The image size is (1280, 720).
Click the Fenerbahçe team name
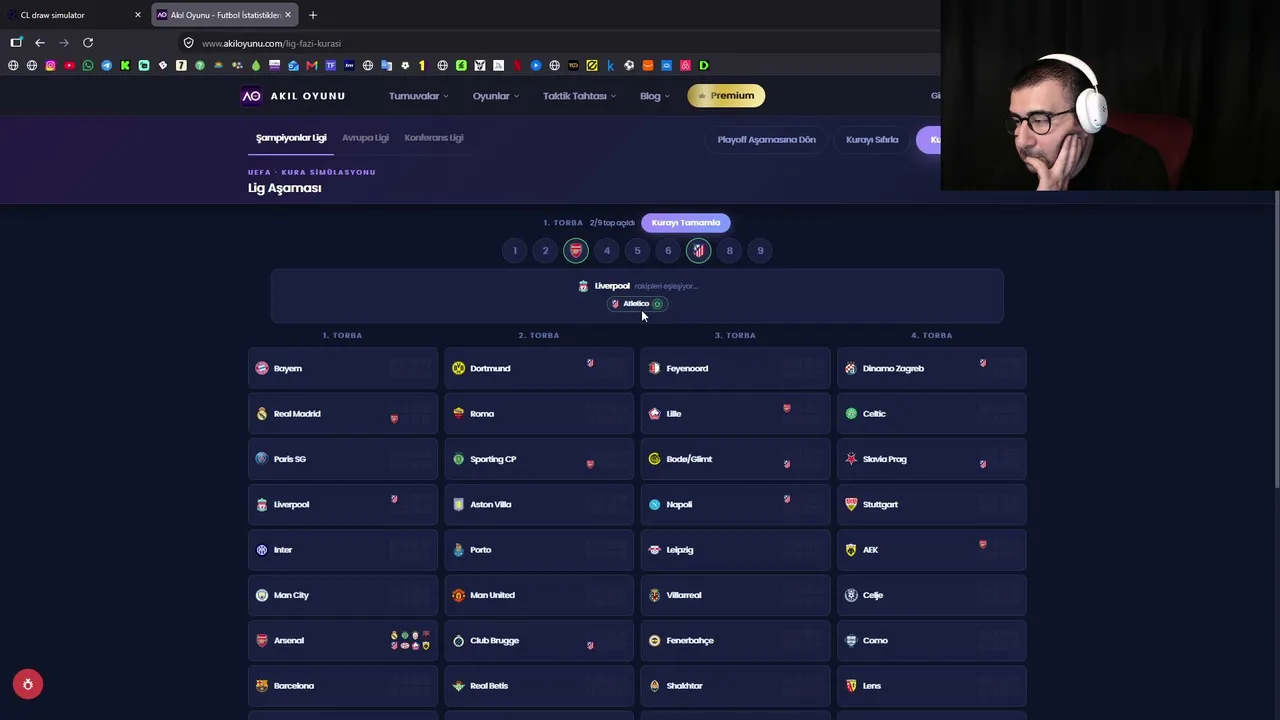pos(690,641)
